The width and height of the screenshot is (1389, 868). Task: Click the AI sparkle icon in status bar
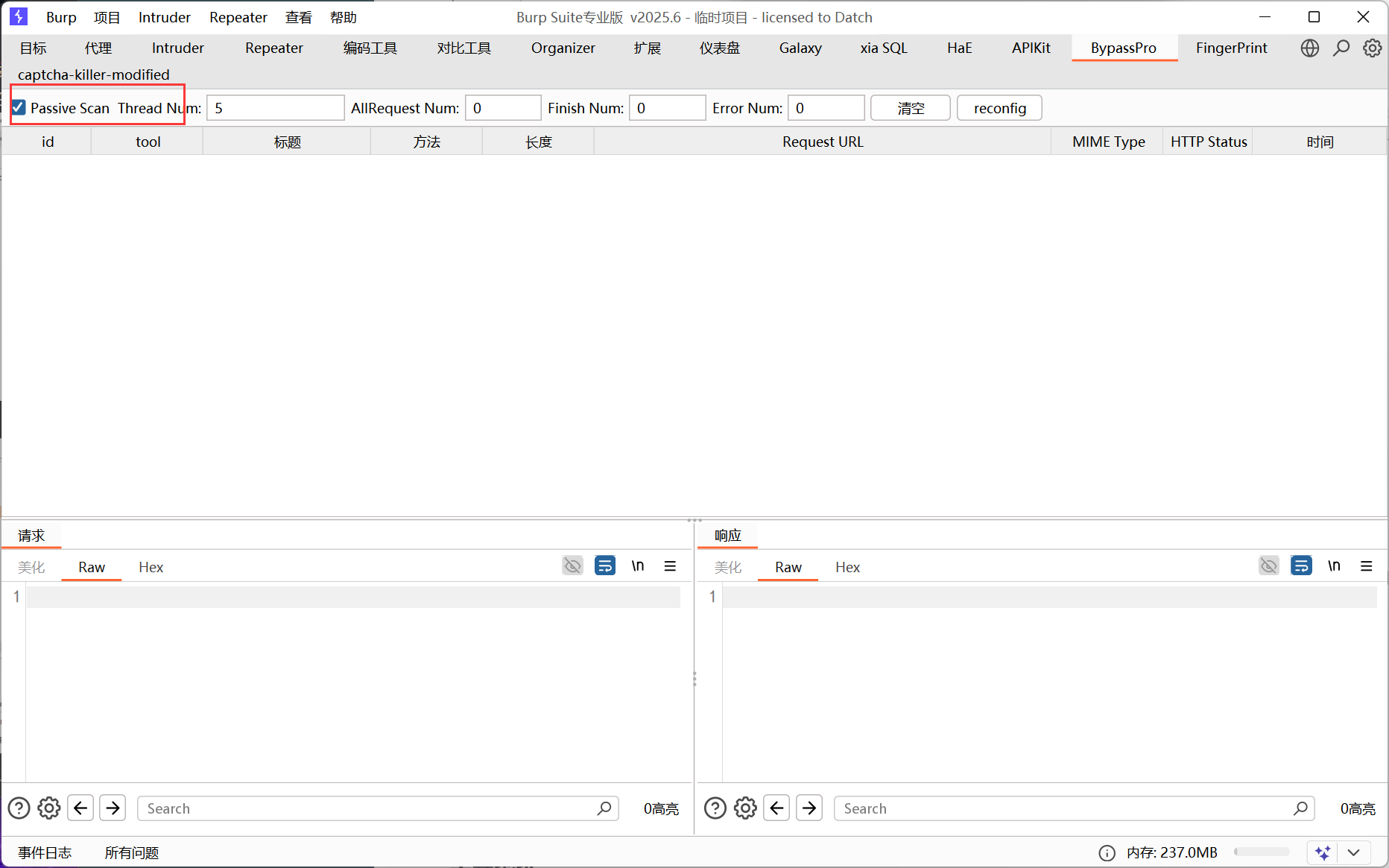coord(1323,853)
